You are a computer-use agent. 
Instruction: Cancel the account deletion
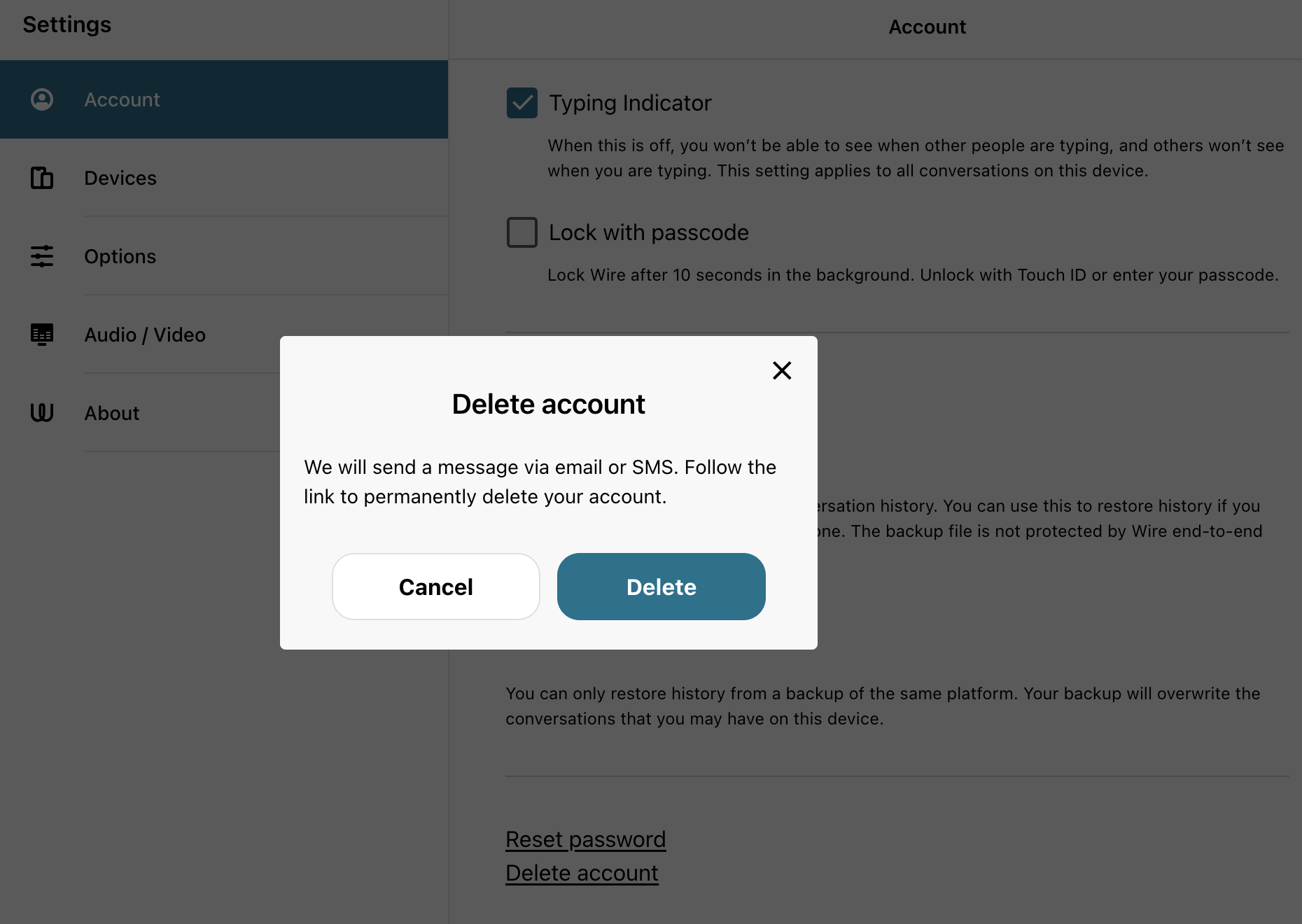(x=436, y=587)
